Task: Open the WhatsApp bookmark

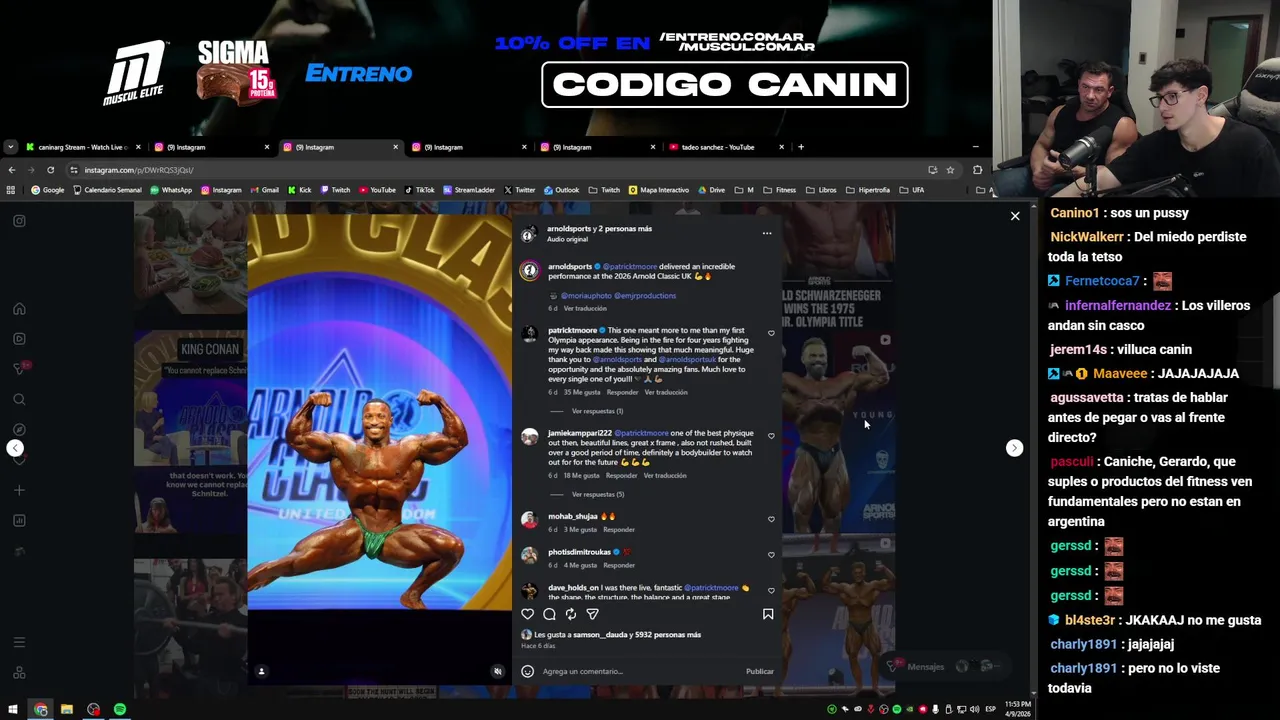Action: (170, 190)
